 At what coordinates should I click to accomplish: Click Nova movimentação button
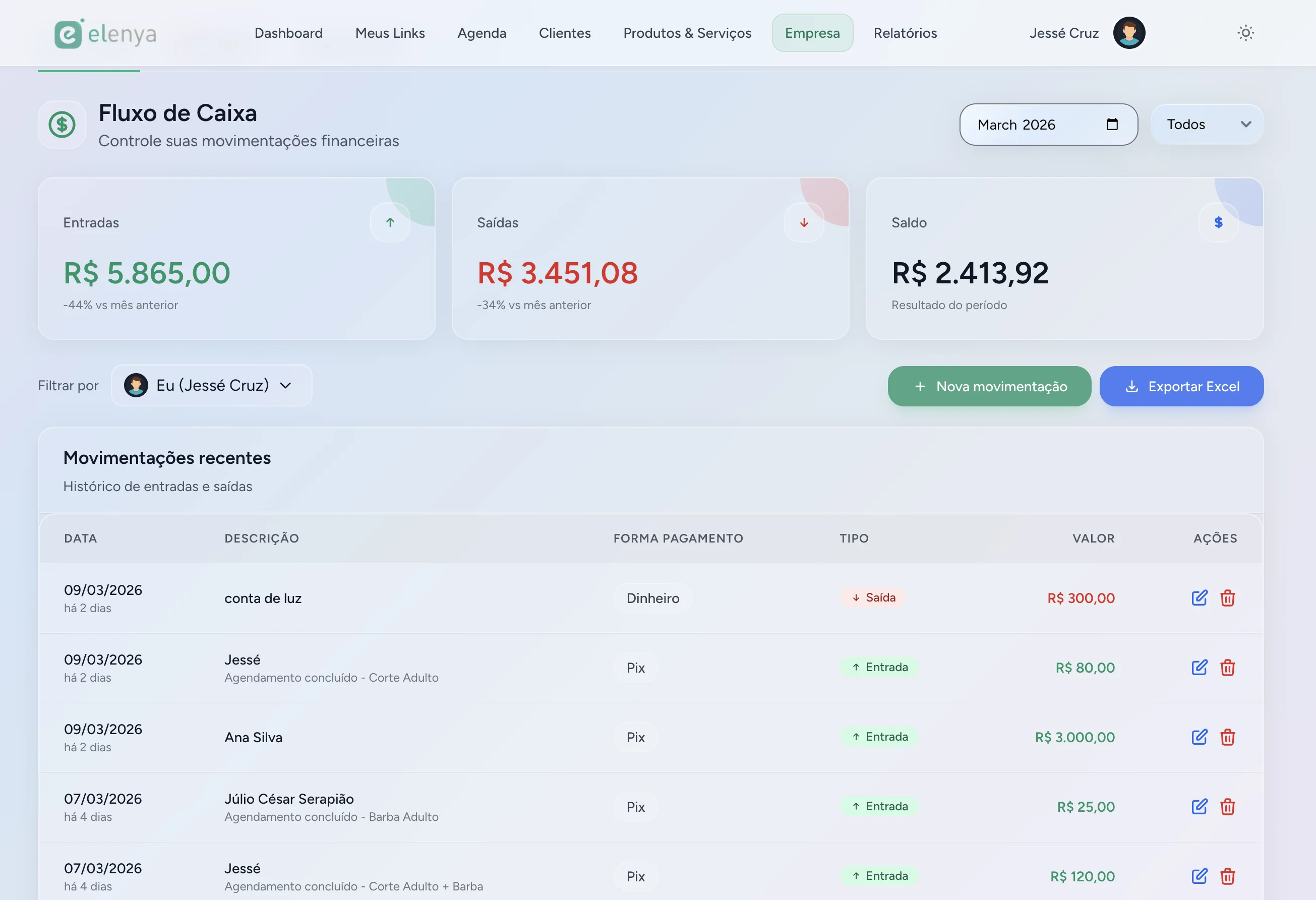tap(989, 386)
